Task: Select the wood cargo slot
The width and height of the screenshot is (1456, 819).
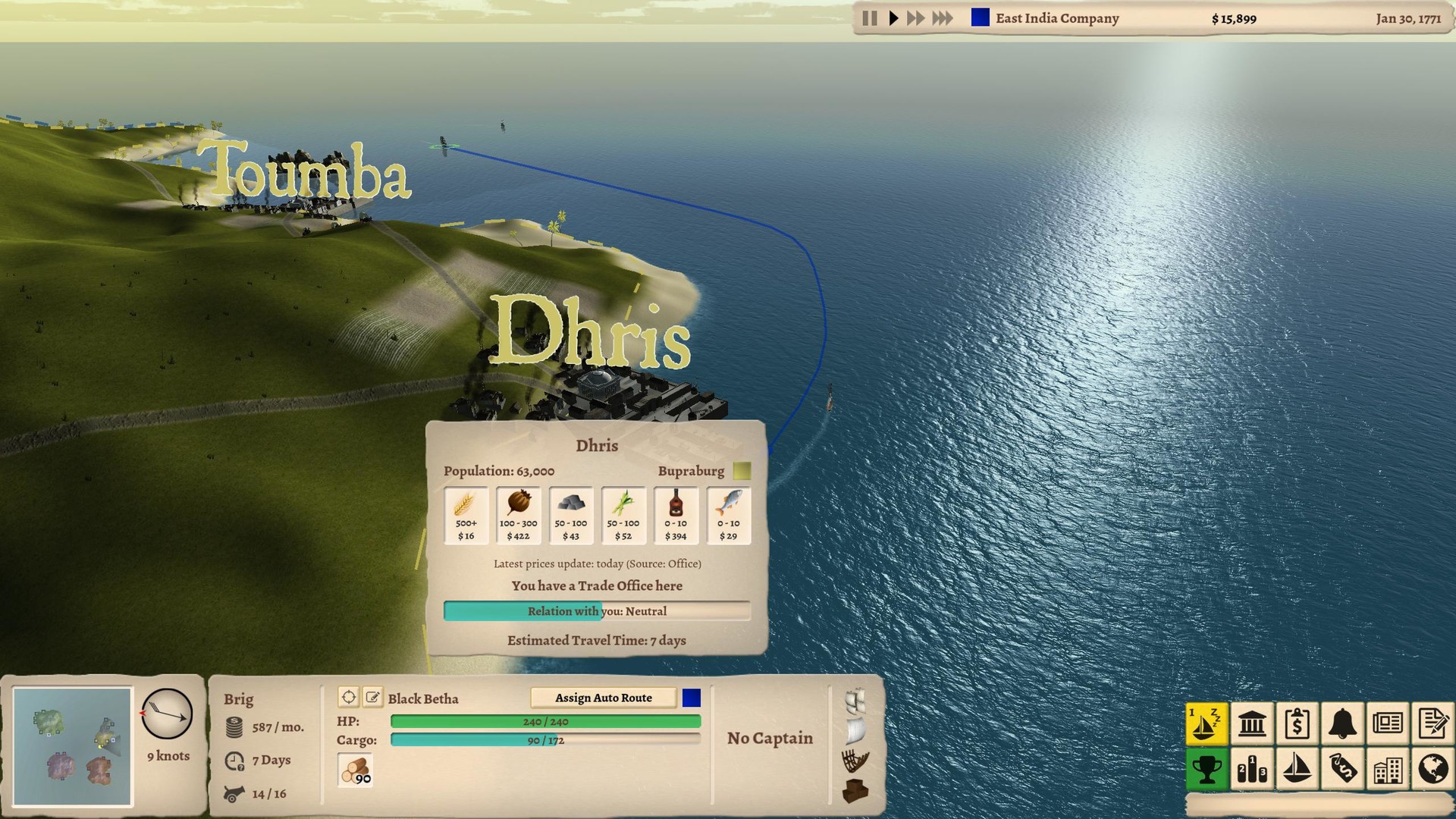Action: [x=356, y=770]
